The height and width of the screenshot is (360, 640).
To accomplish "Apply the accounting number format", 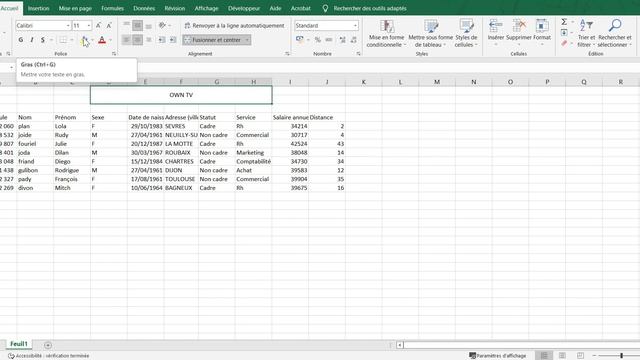I will click(300, 40).
